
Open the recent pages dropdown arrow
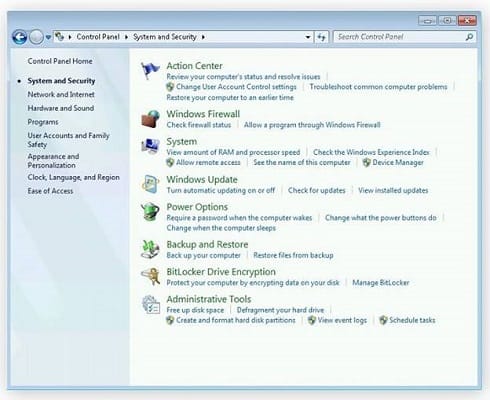point(48,37)
